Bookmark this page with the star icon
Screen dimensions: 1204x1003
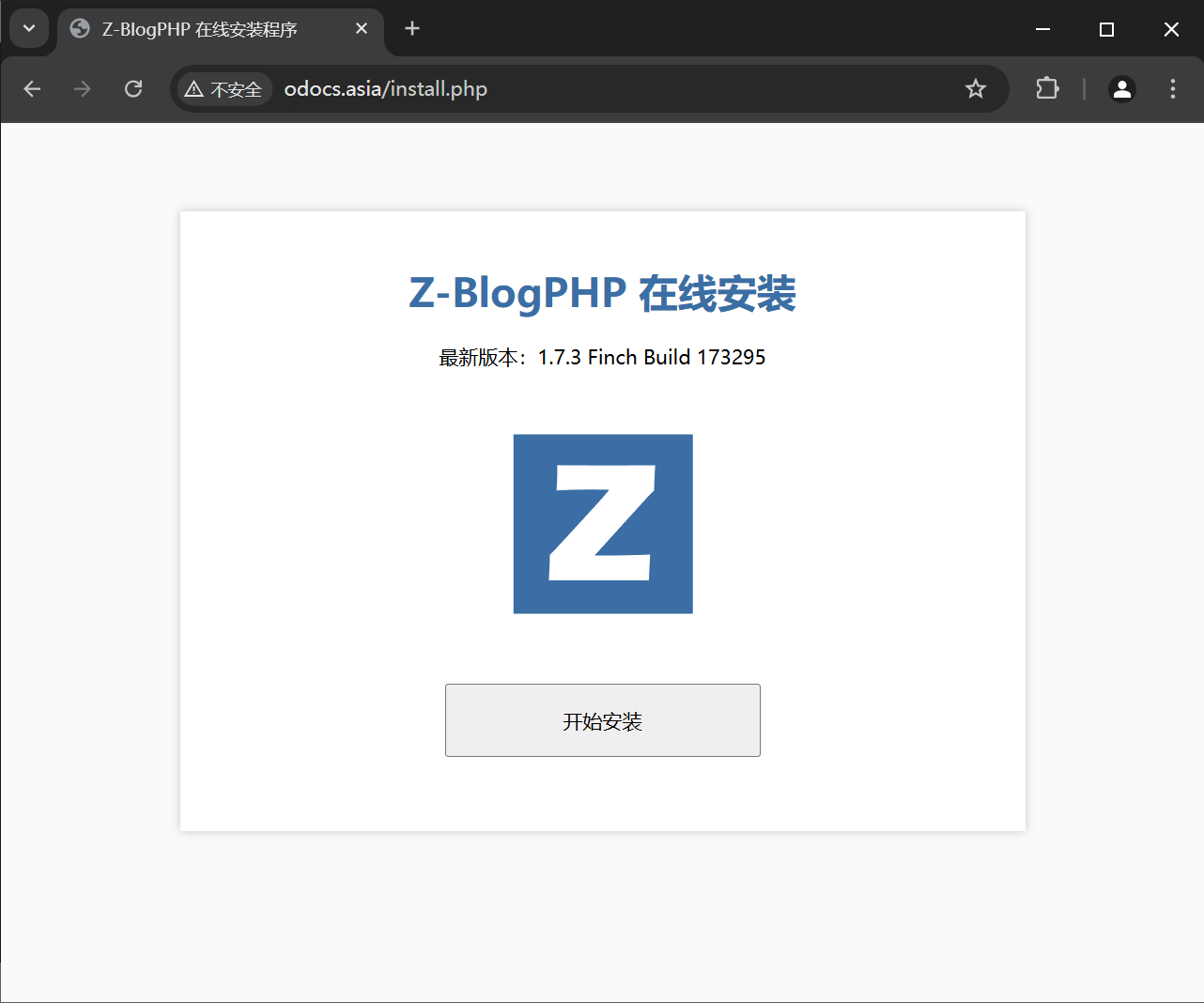click(x=976, y=89)
